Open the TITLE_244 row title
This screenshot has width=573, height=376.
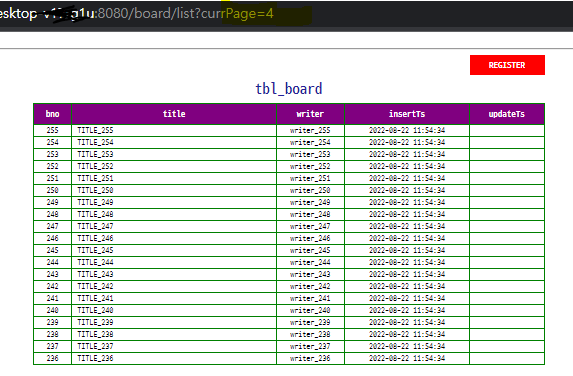[95, 262]
